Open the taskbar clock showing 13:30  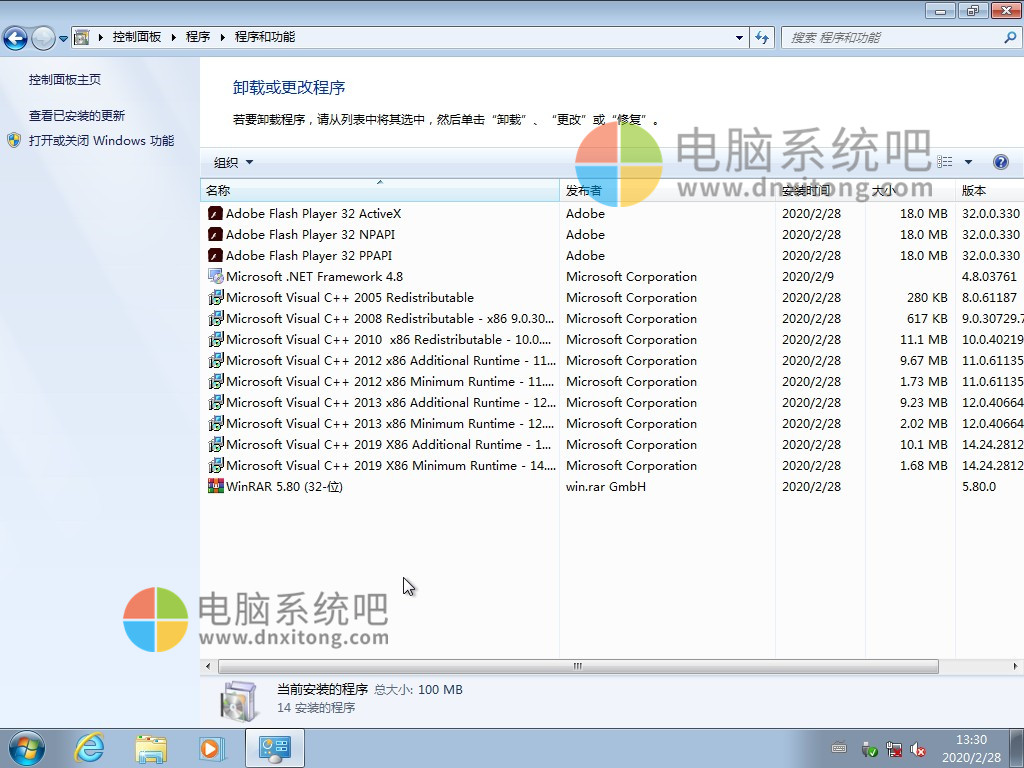coord(971,749)
